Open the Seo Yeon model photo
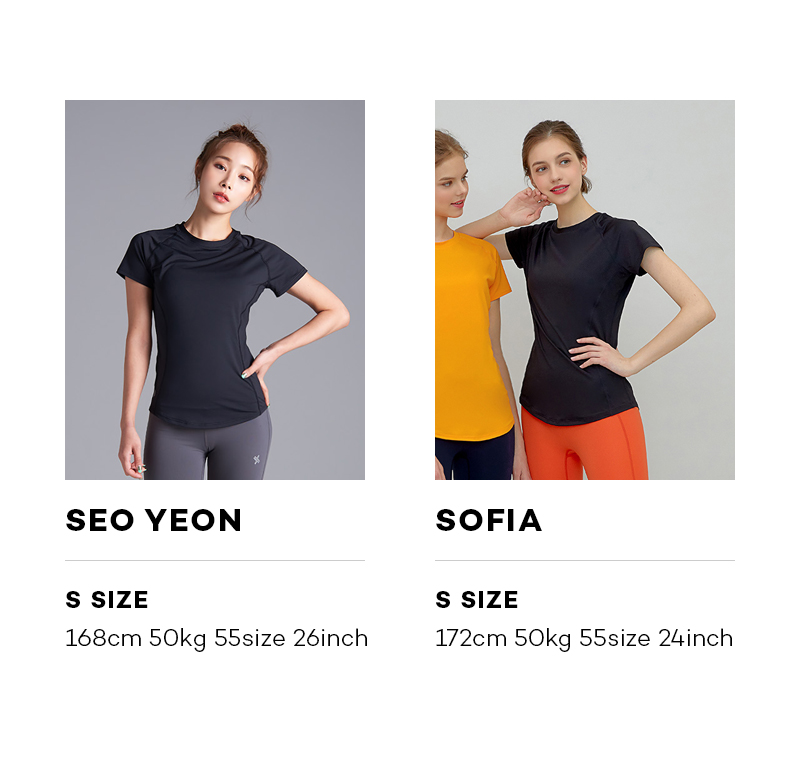 coord(215,290)
